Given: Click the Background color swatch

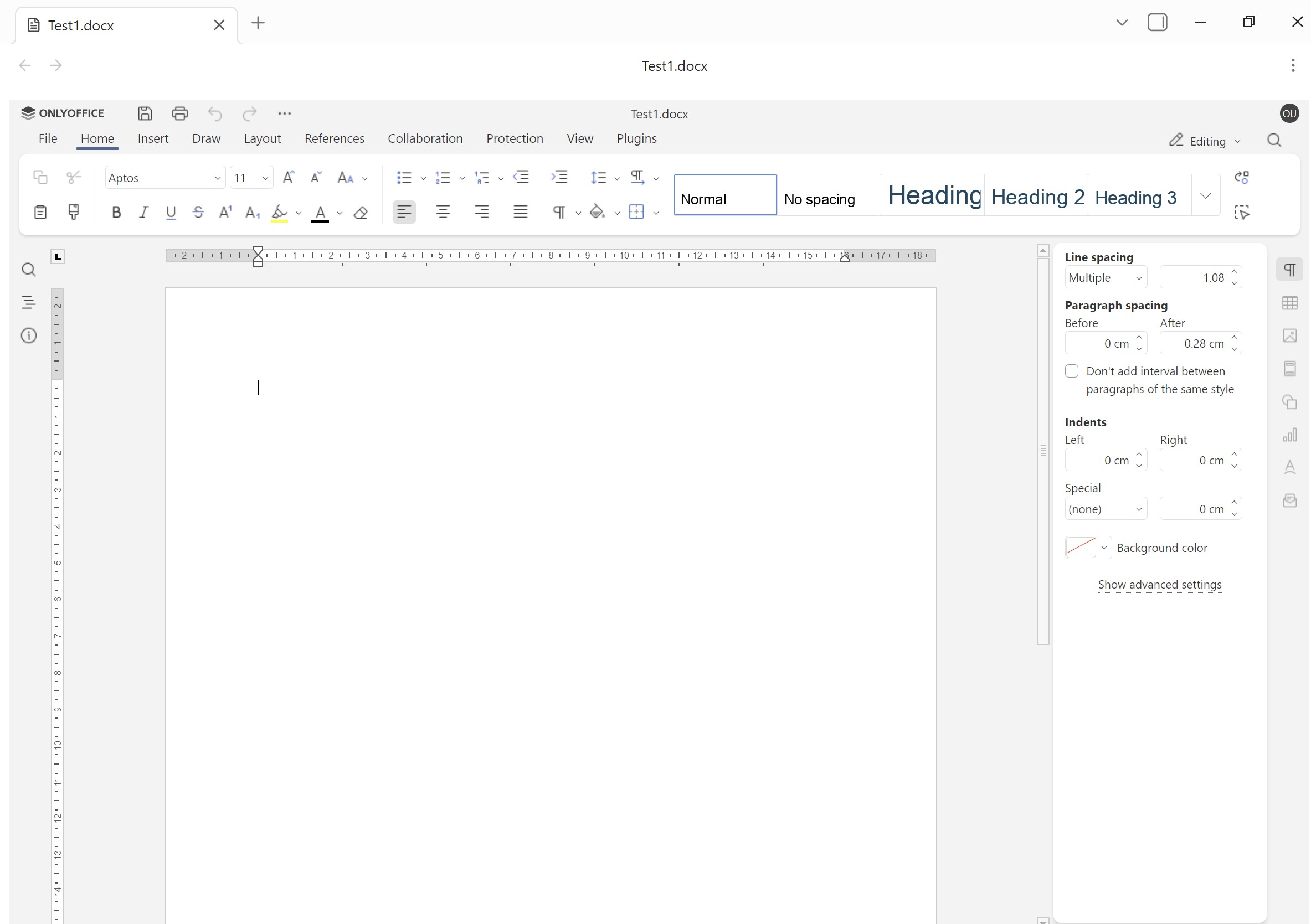Looking at the screenshot, I should click(1081, 548).
